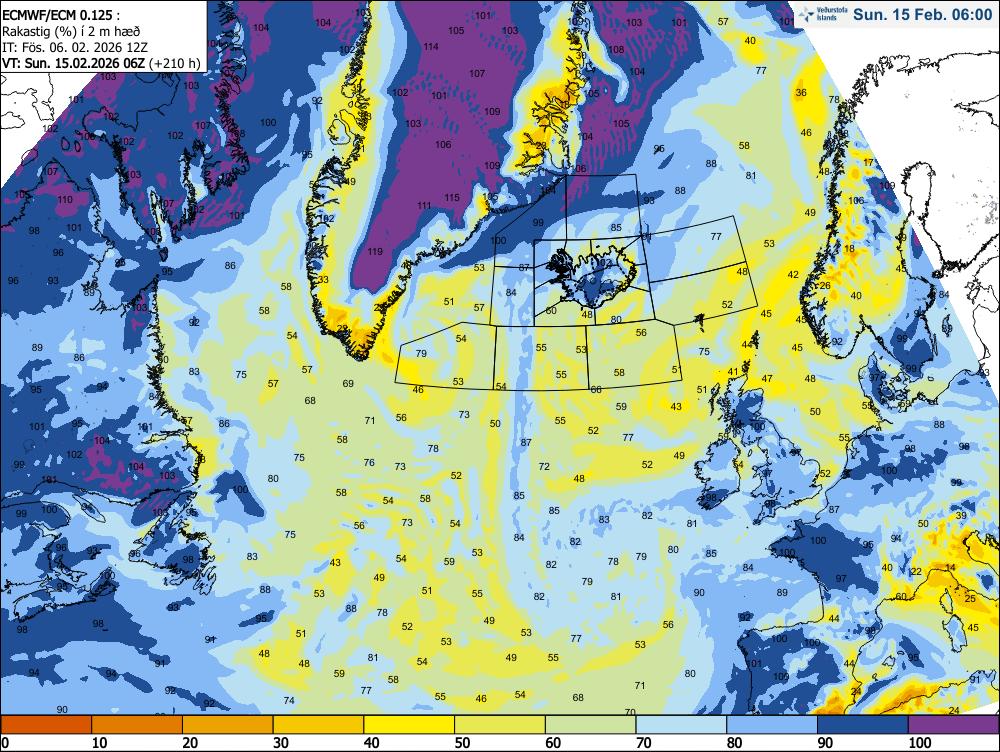Click the 17 value over northern Scandinavia
Image resolution: width=1000 pixels, height=752 pixels.
[869, 163]
